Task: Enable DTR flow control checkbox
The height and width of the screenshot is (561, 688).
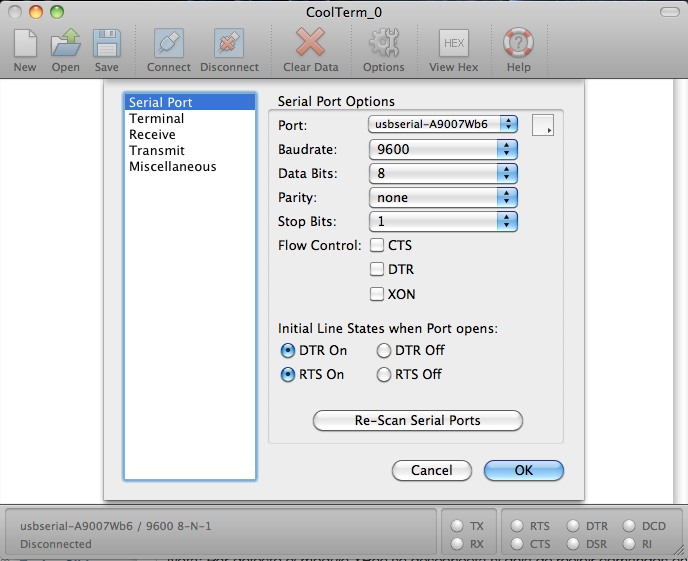Action: 377,269
